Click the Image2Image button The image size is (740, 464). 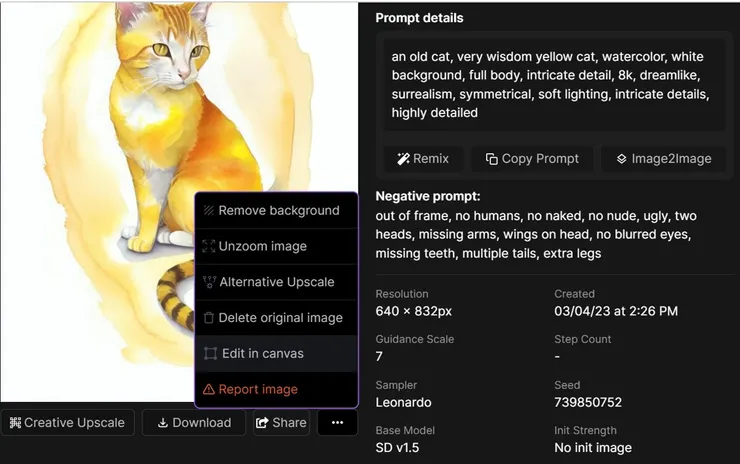click(662, 159)
